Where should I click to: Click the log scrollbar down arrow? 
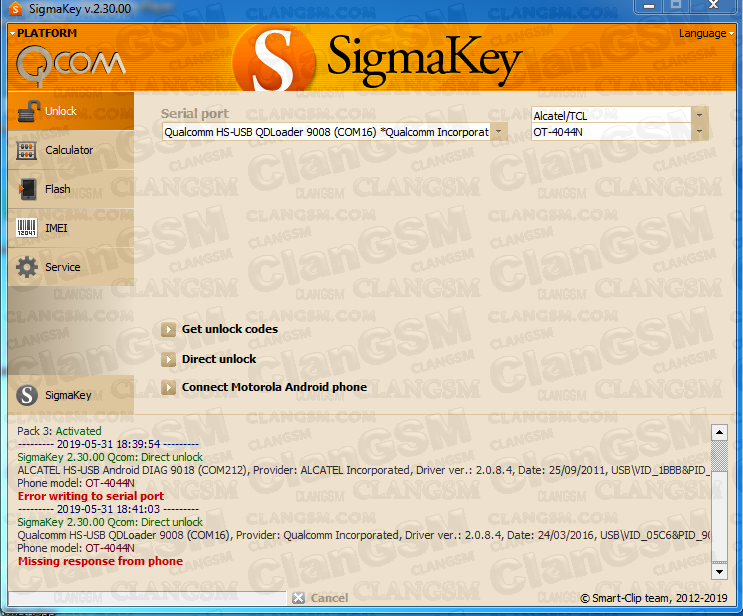[x=719, y=571]
